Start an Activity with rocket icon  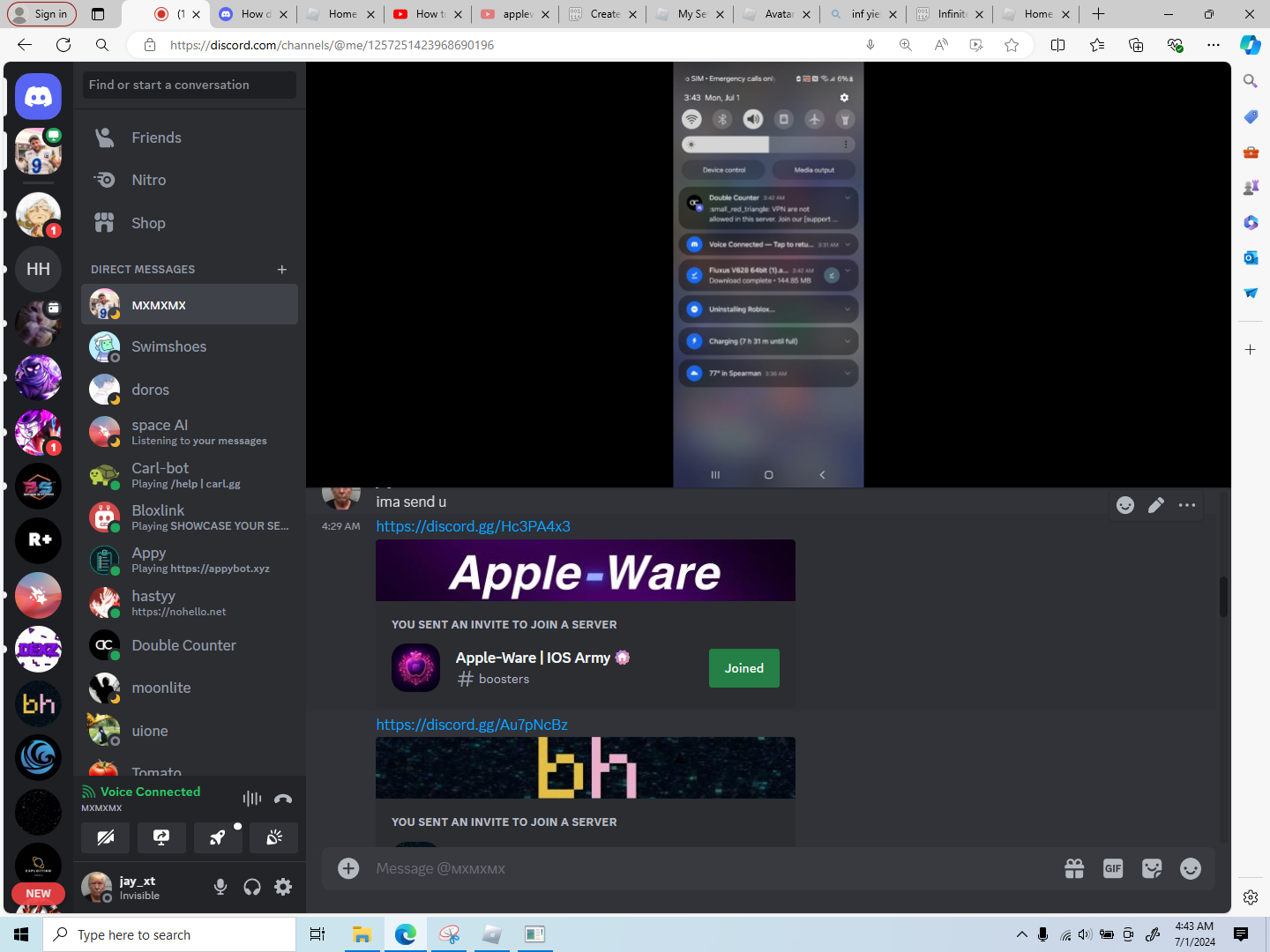pyautogui.click(x=218, y=837)
